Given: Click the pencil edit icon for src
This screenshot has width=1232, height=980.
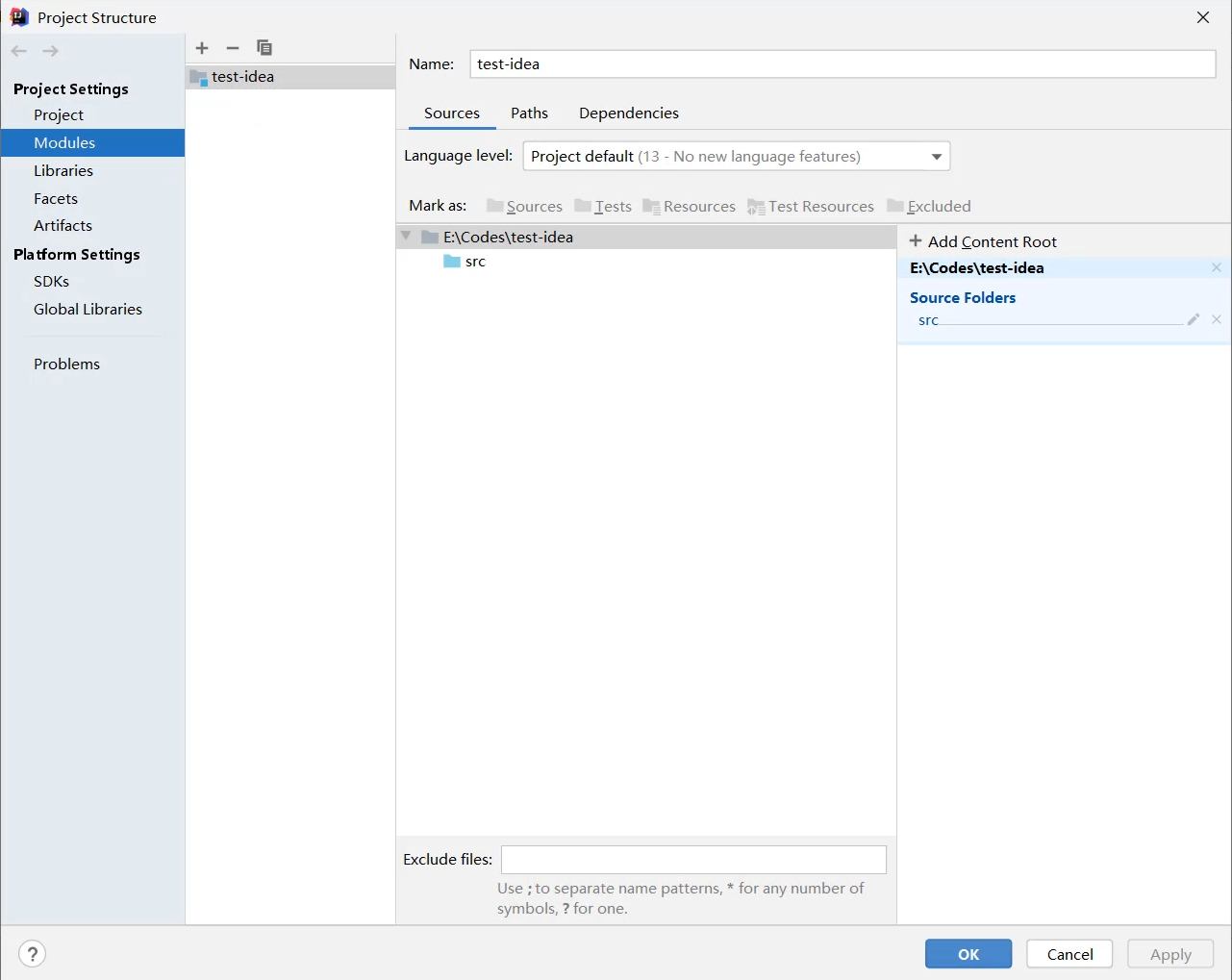Looking at the screenshot, I should (1193, 319).
